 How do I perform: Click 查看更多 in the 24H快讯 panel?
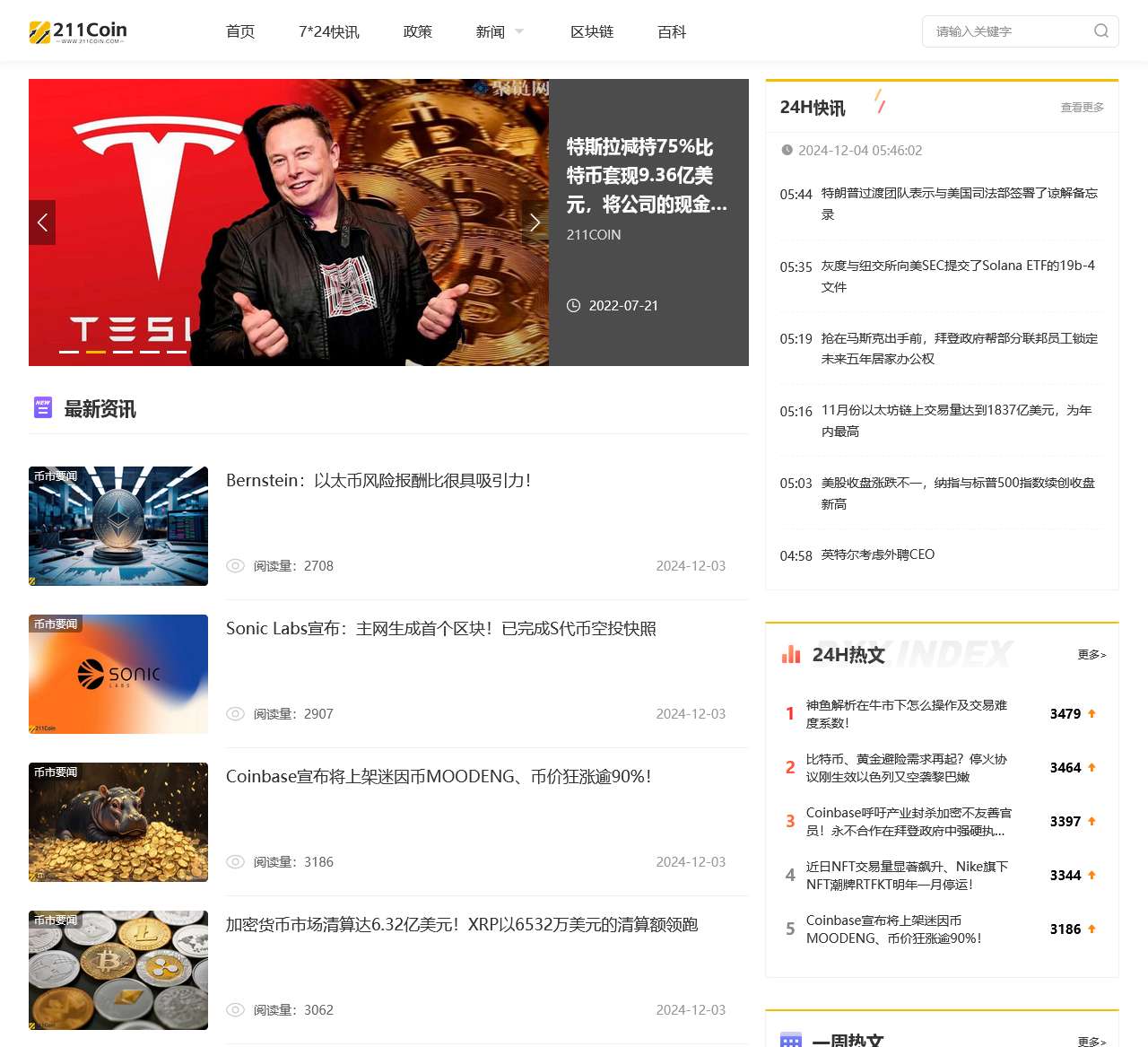point(1081,107)
